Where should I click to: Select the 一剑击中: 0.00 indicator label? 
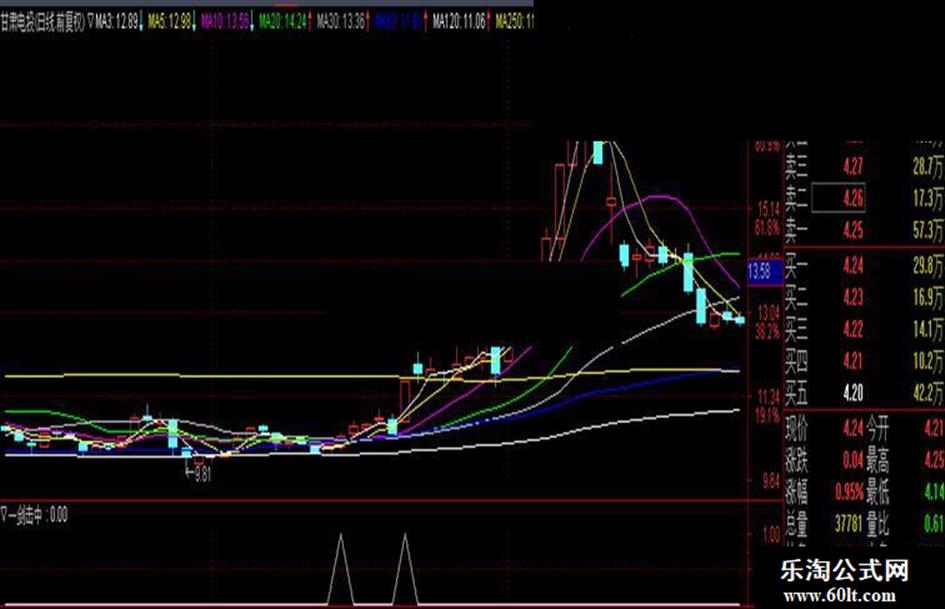(x=38, y=516)
